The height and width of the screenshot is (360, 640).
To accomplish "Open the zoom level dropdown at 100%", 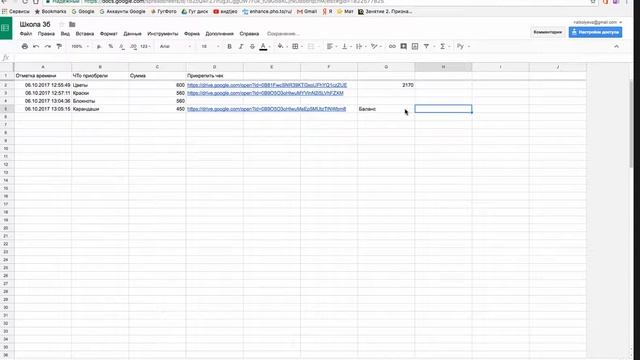I will pyautogui.click(x=80, y=47).
